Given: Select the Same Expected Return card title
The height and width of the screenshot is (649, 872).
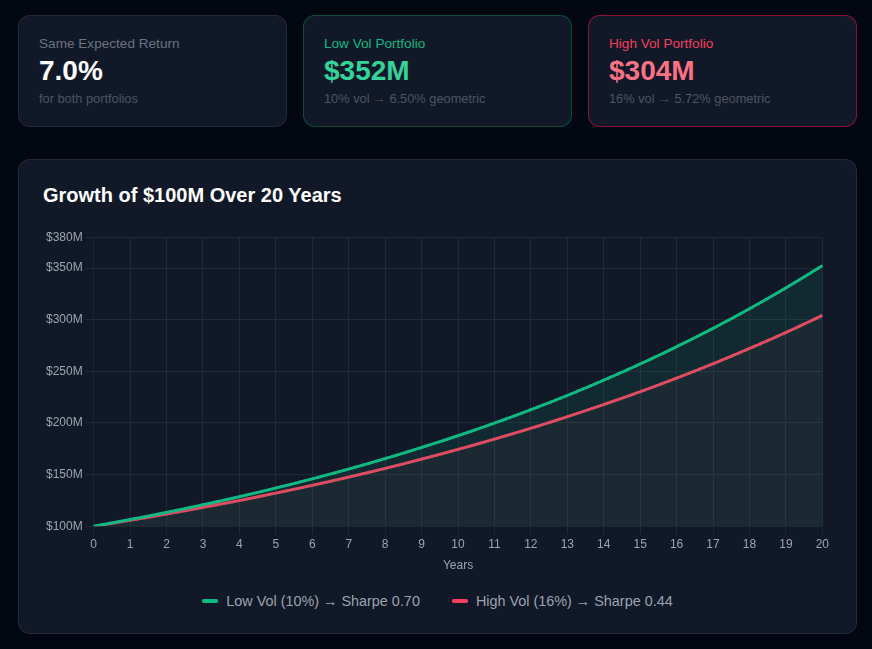Looking at the screenshot, I should [109, 44].
